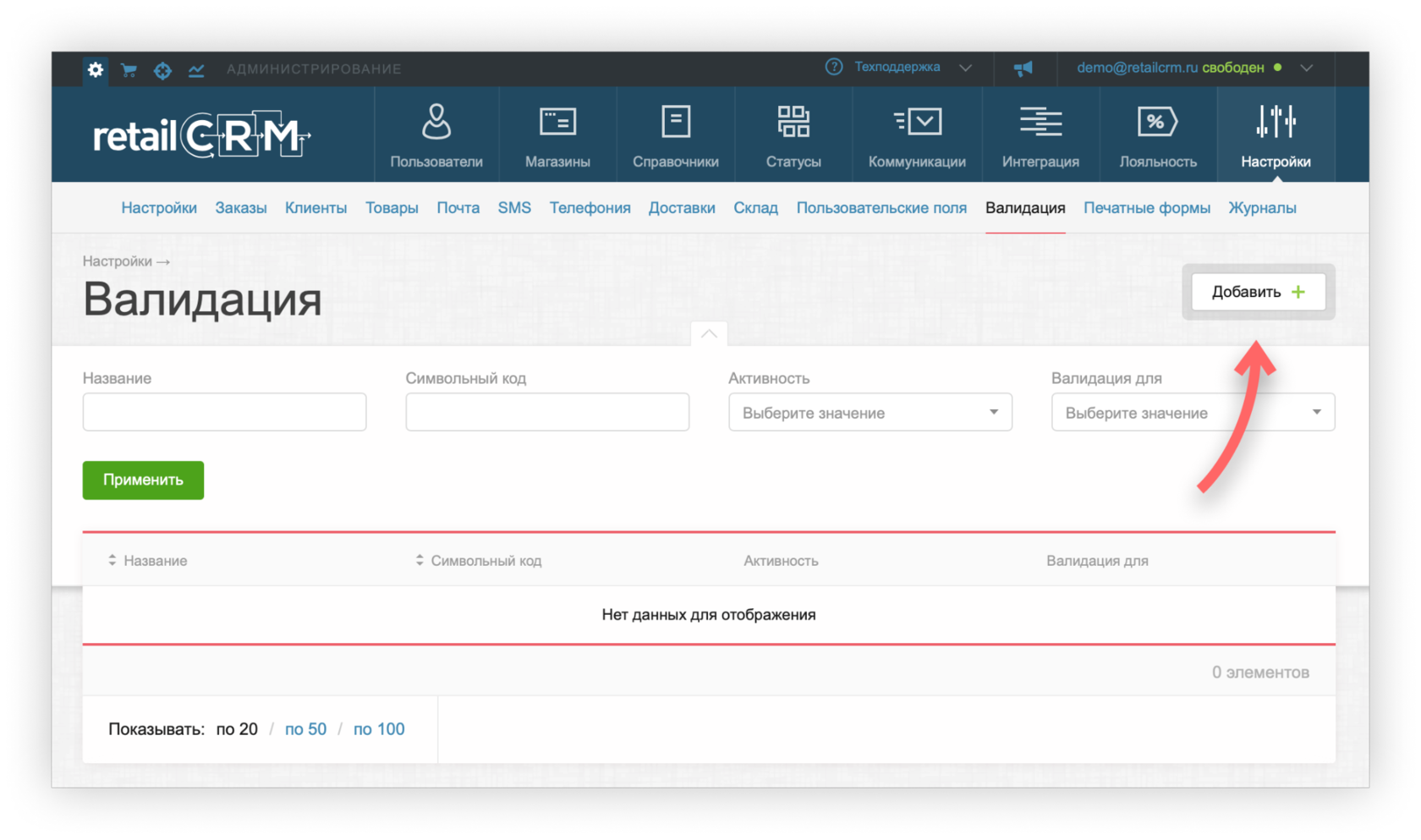This screenshot has width=1421, height=840.
Task: Click the green Применить button
Action: click(143, 480)
